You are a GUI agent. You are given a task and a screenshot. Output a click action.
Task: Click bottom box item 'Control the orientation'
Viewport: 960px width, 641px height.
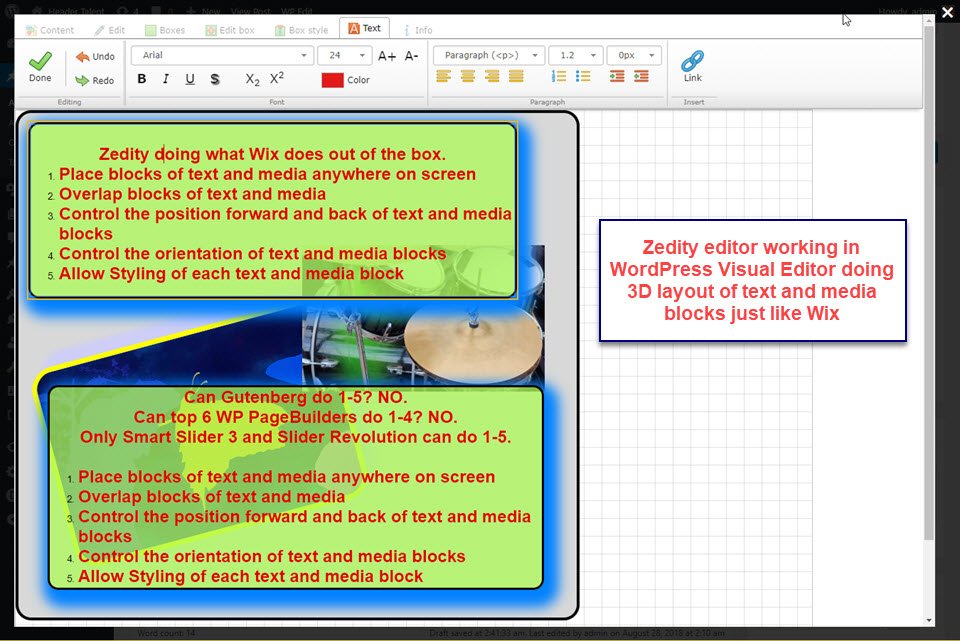point(272,557)
